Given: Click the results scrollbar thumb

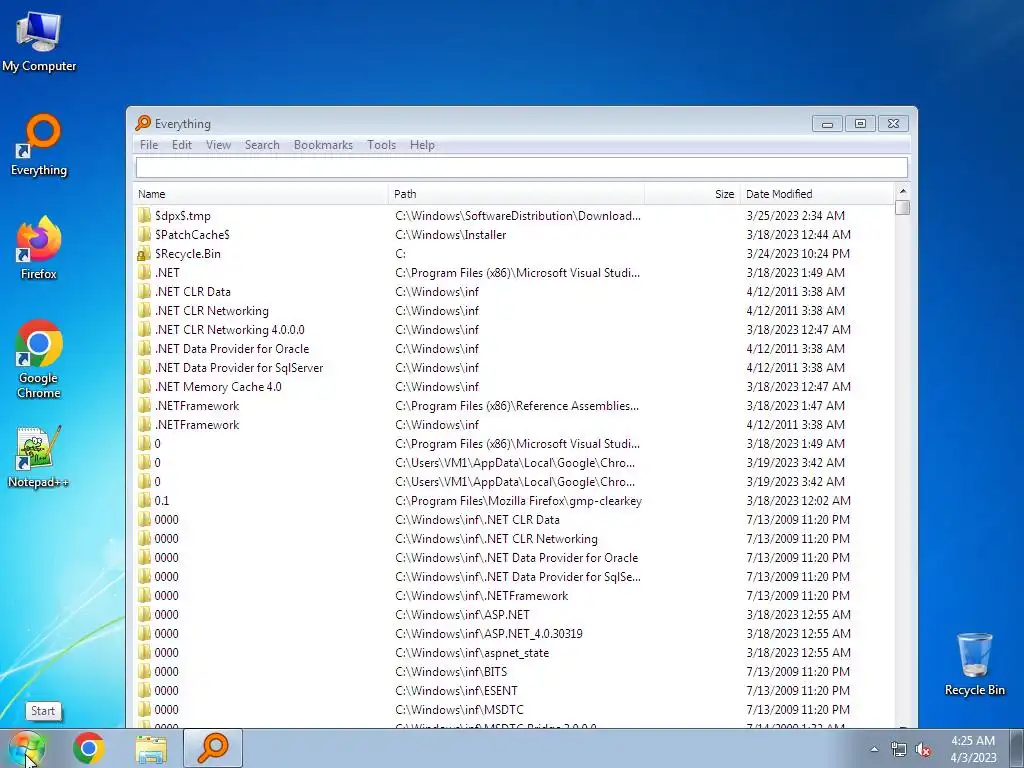Looking at the screenshot, I should click(903, 208).
